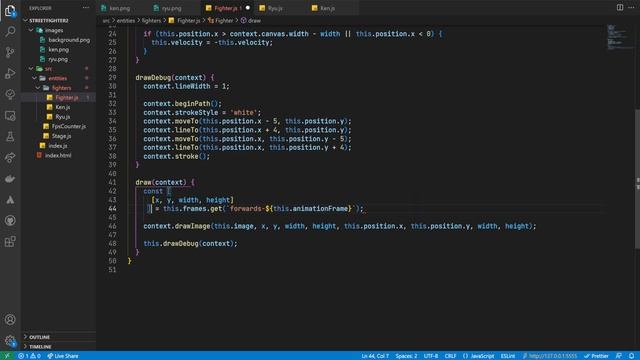
Task: Collapse STREETFIGHTER2 root folder
Action: point(26,20)
